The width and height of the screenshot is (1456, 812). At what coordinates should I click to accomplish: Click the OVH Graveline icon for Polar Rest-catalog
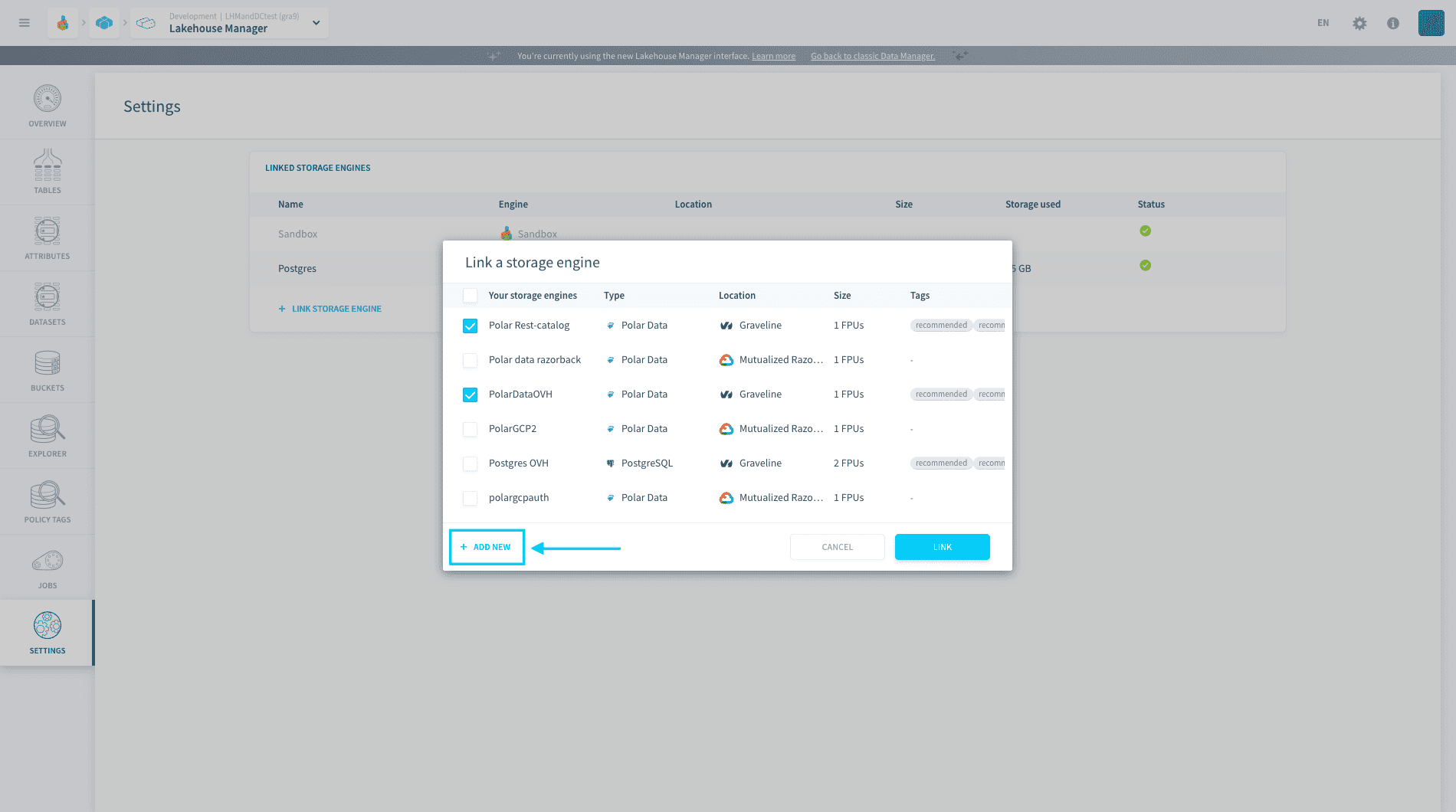click(726, 326)
